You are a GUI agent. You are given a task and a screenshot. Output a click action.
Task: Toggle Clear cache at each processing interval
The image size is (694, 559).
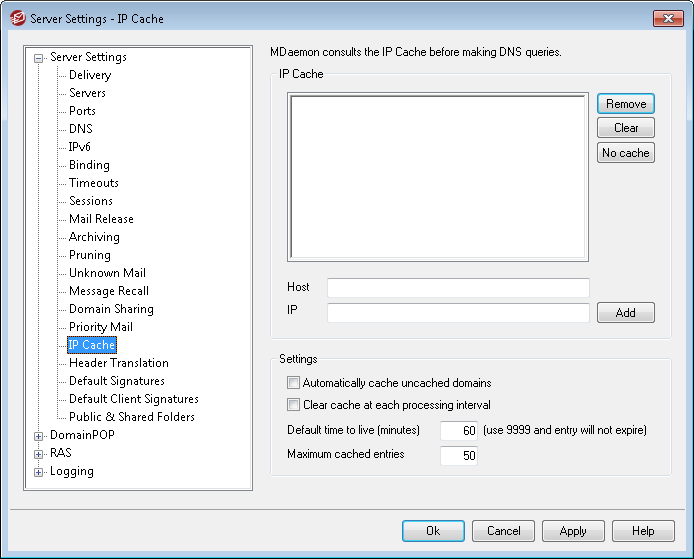click(x=293, y=405)
